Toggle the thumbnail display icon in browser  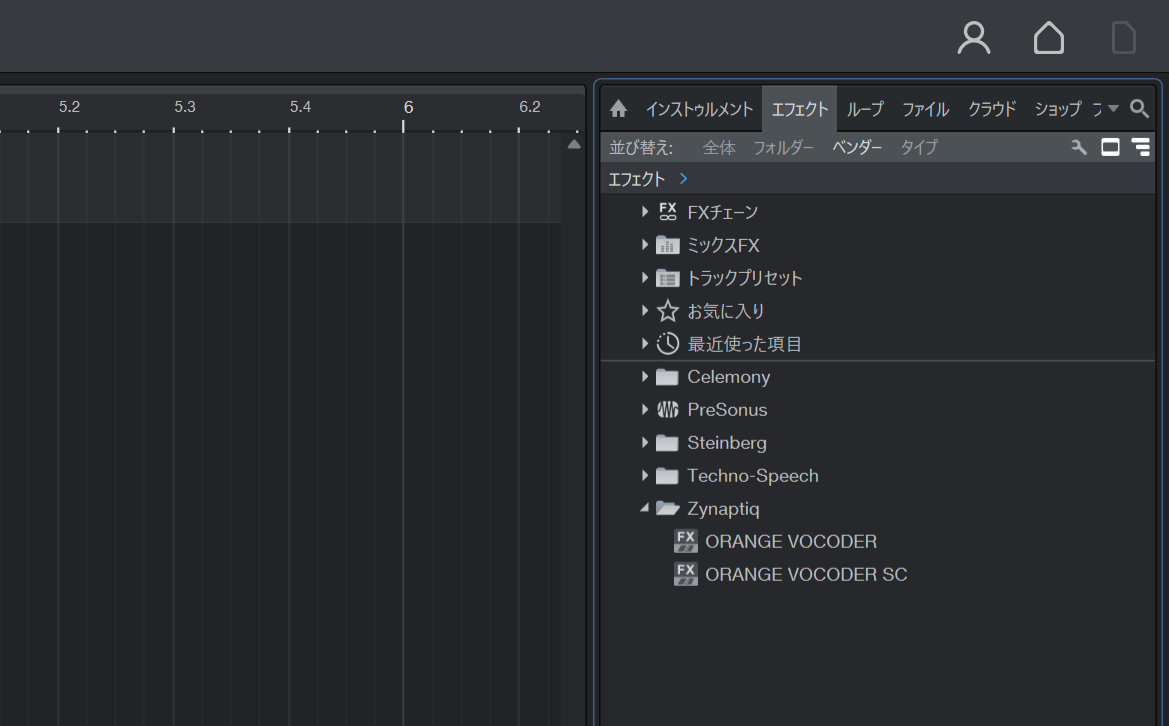coord(1110,147)
